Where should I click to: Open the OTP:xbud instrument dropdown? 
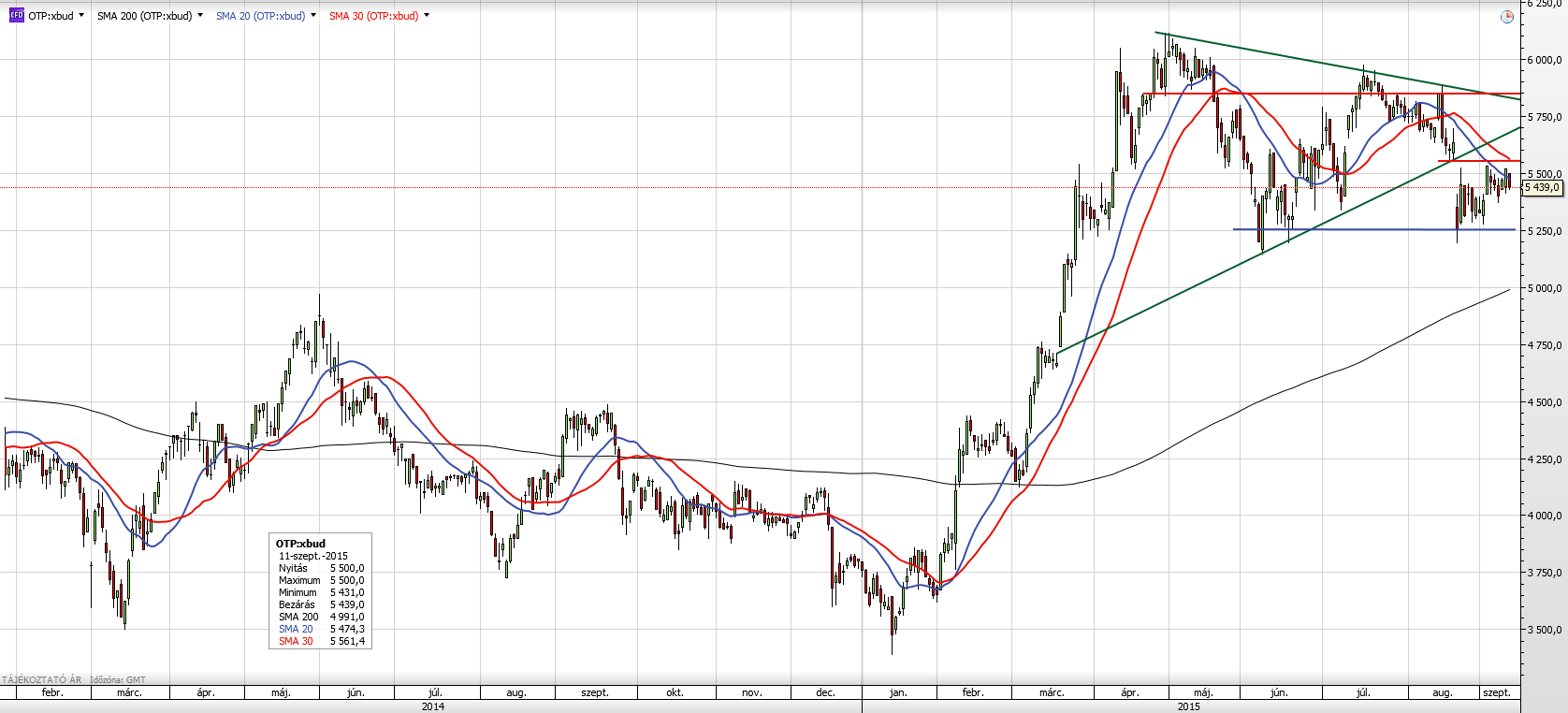point(81,16)
